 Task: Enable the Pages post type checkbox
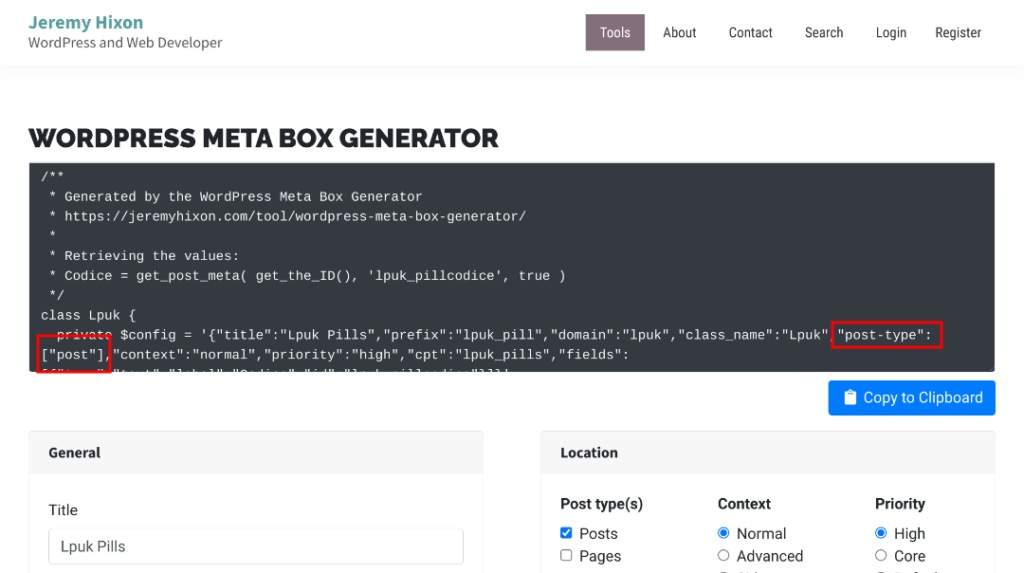coord(567,555)
